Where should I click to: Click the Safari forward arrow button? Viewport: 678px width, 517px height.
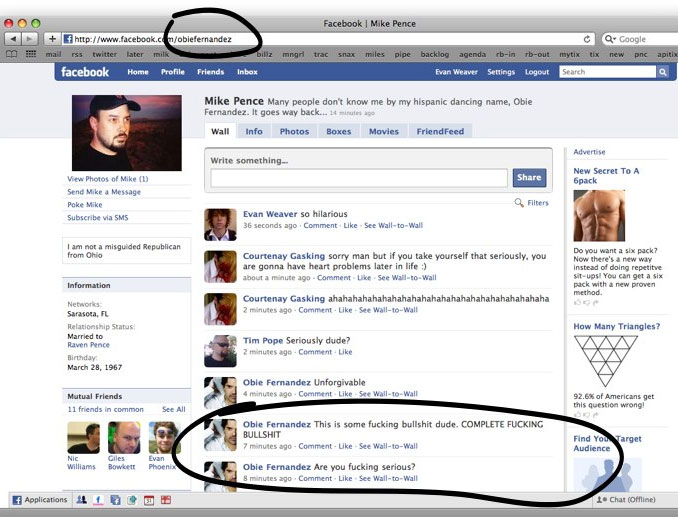(29, 39)
